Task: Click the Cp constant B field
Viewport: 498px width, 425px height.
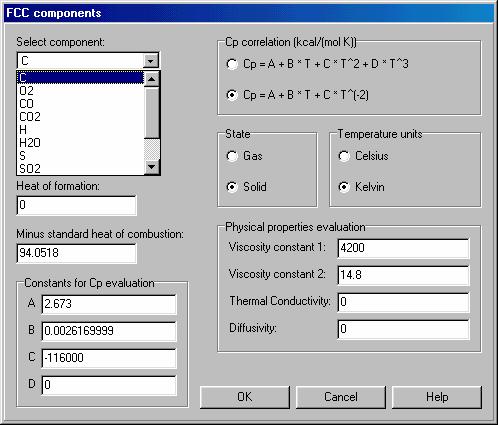Action: click(x=109, y=331)
